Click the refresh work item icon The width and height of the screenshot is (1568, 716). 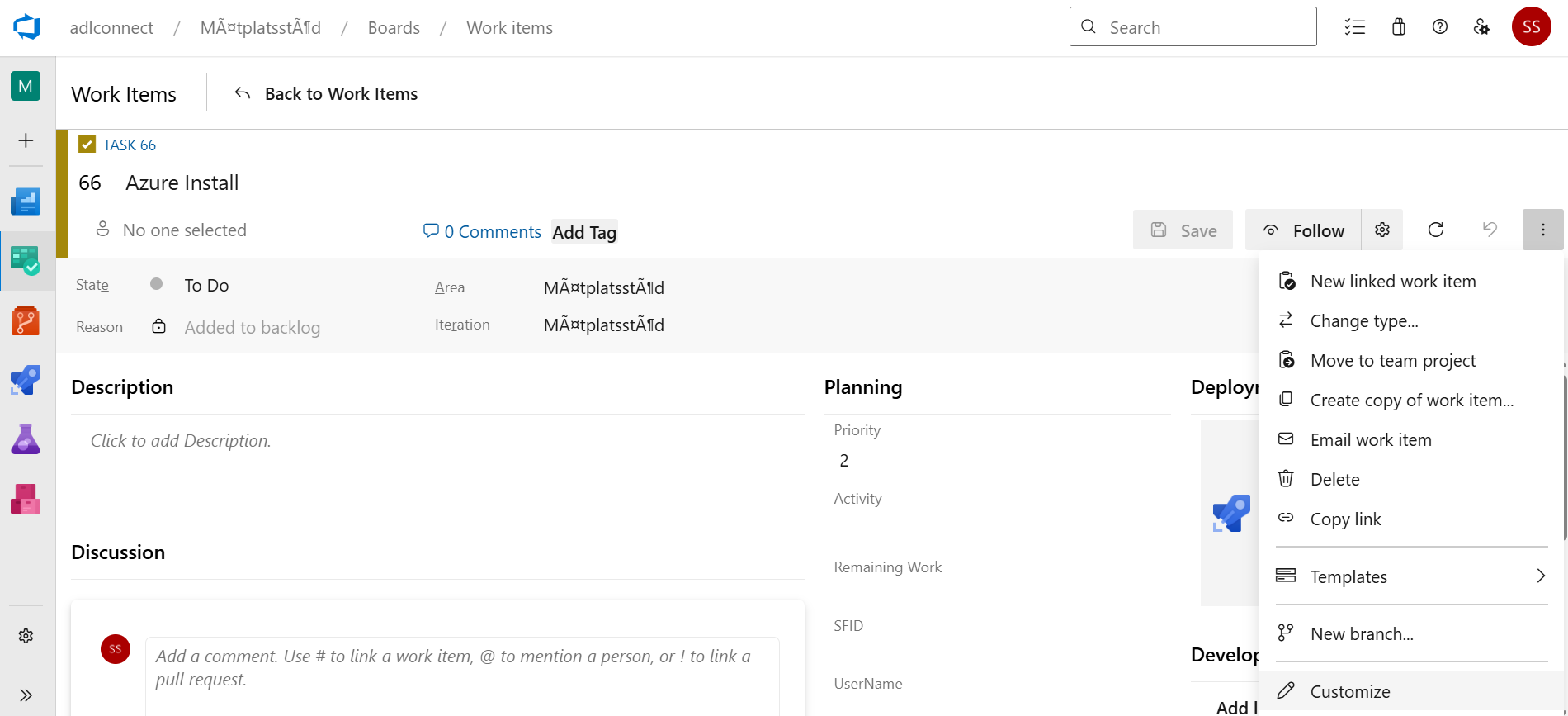click(x=1436, y=230)
